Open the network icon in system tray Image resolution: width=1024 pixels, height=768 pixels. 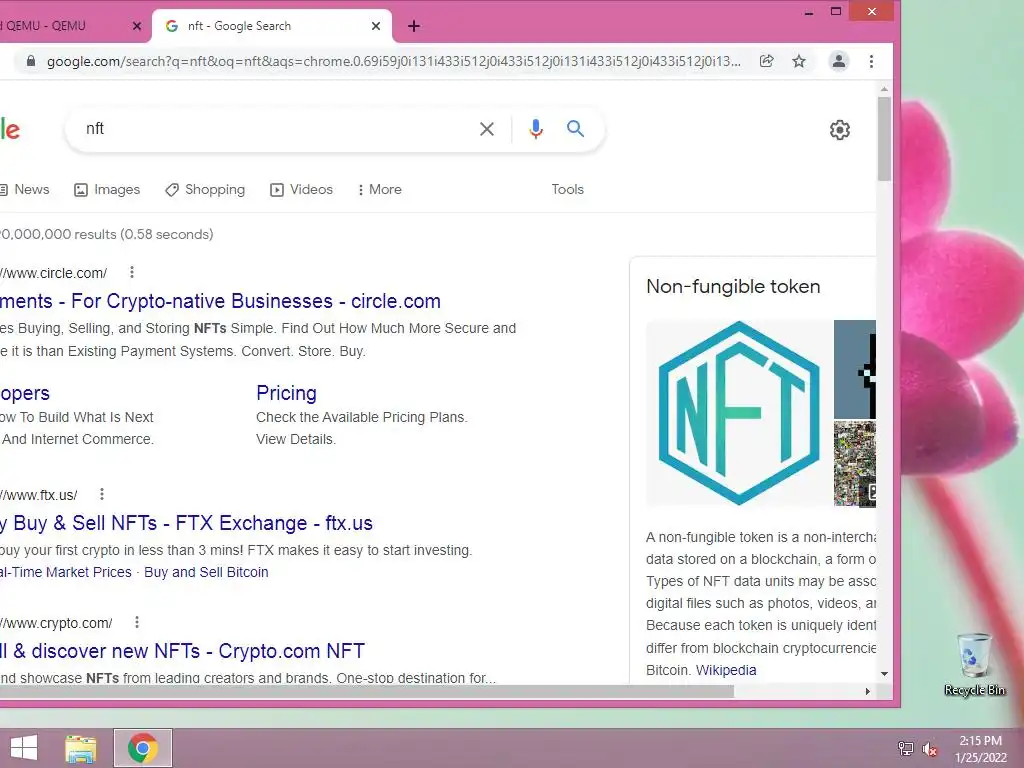click(x=905, y=749)
